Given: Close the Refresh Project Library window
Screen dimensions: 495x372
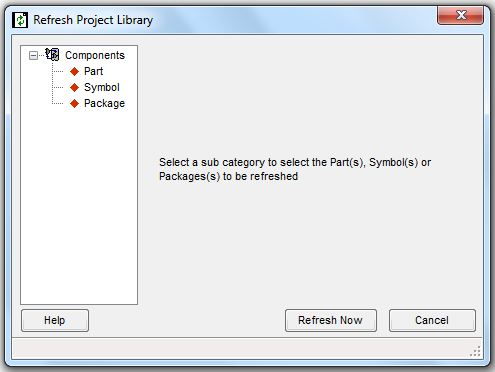Looking at the screenshot, I should coord(460,15).
